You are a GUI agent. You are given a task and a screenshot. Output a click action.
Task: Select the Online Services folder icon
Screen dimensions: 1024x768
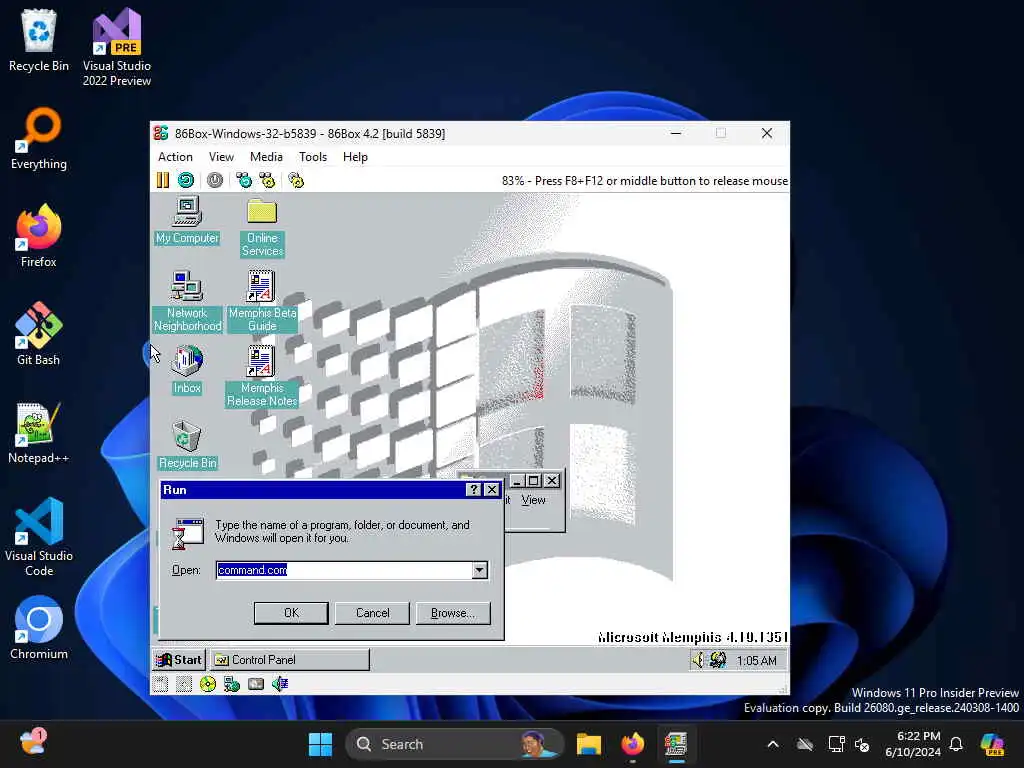[262, 227]
